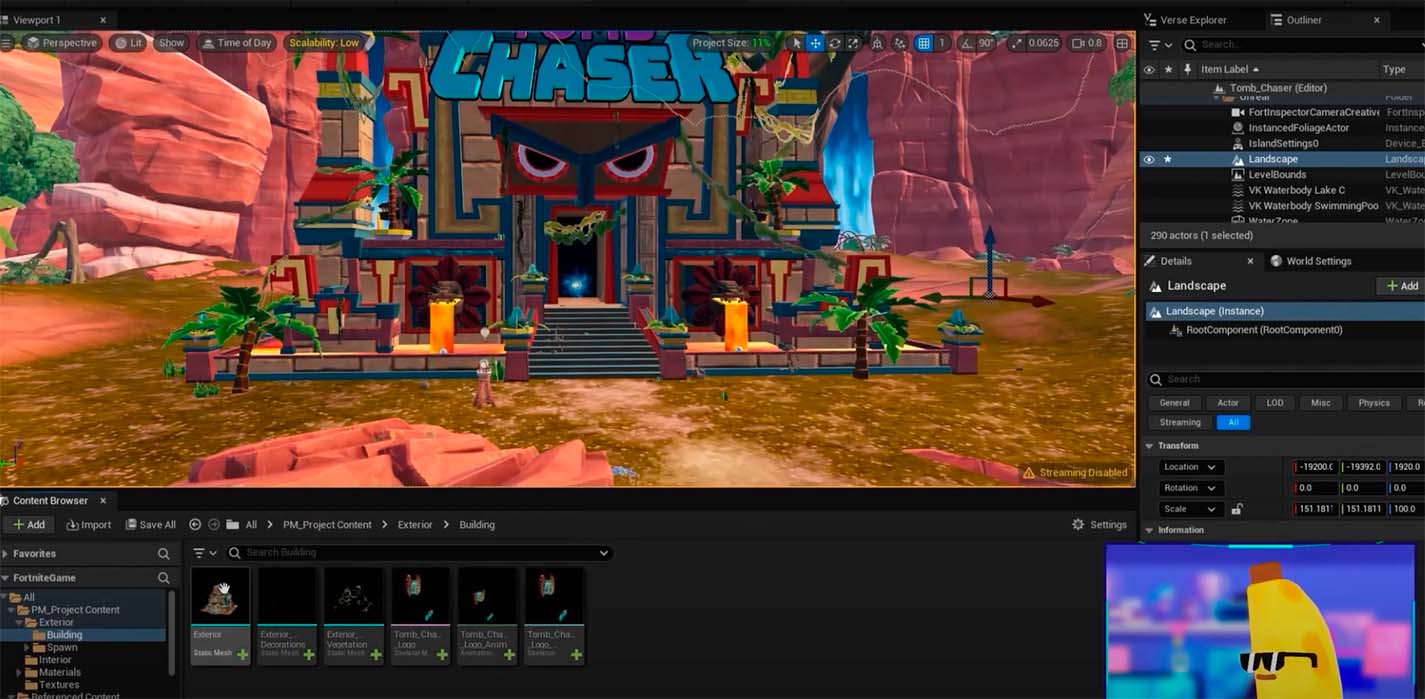
Task: Open the Outliner filter dropdown
Action: pyautogui.click(x=1160, y=45)
